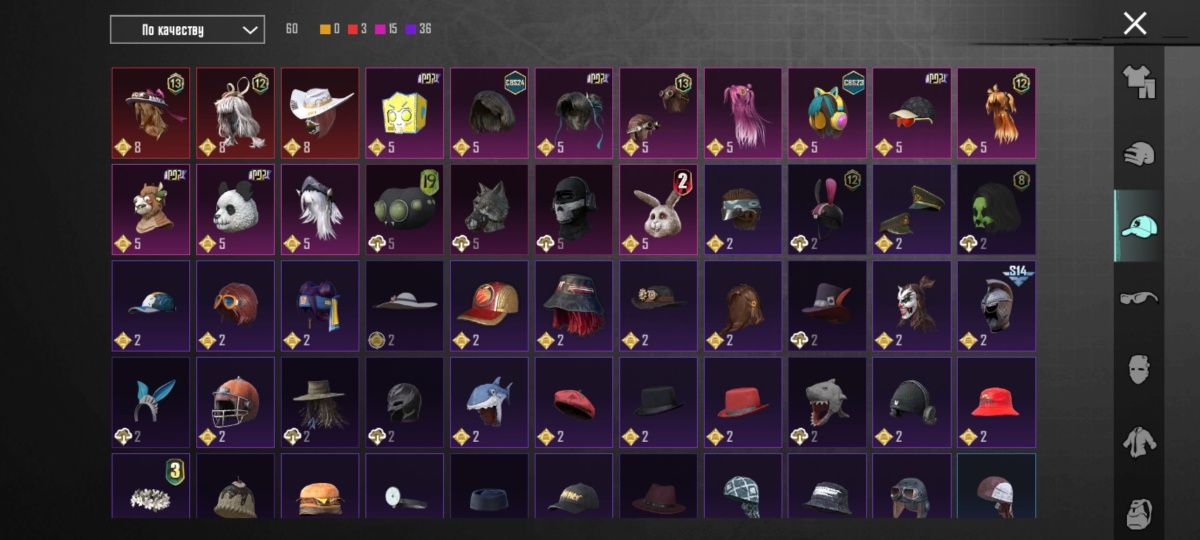This screenshot has width=1200, height=540.
Task: Close the inventory with the X button
Action: pyautogui.click(x=1135, y=23)
